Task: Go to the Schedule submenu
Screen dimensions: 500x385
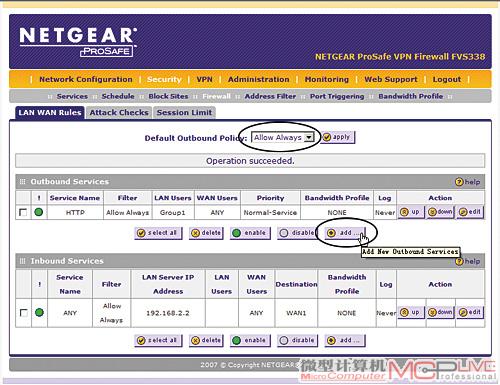Action: point(118,96)
